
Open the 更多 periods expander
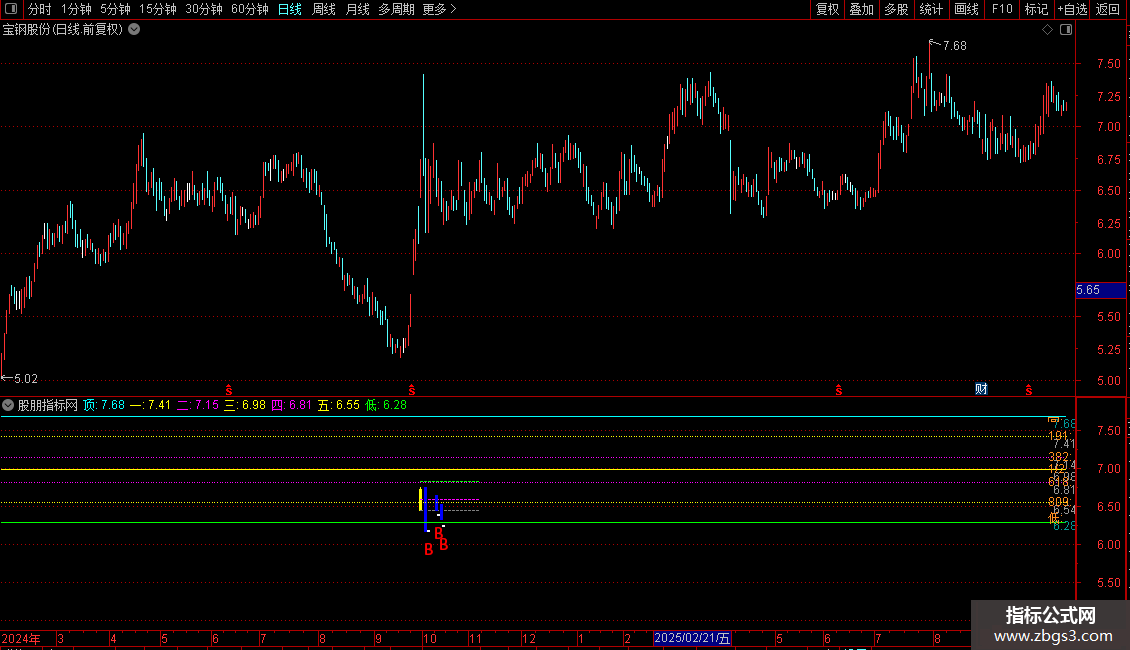click(x=439, y=9)
